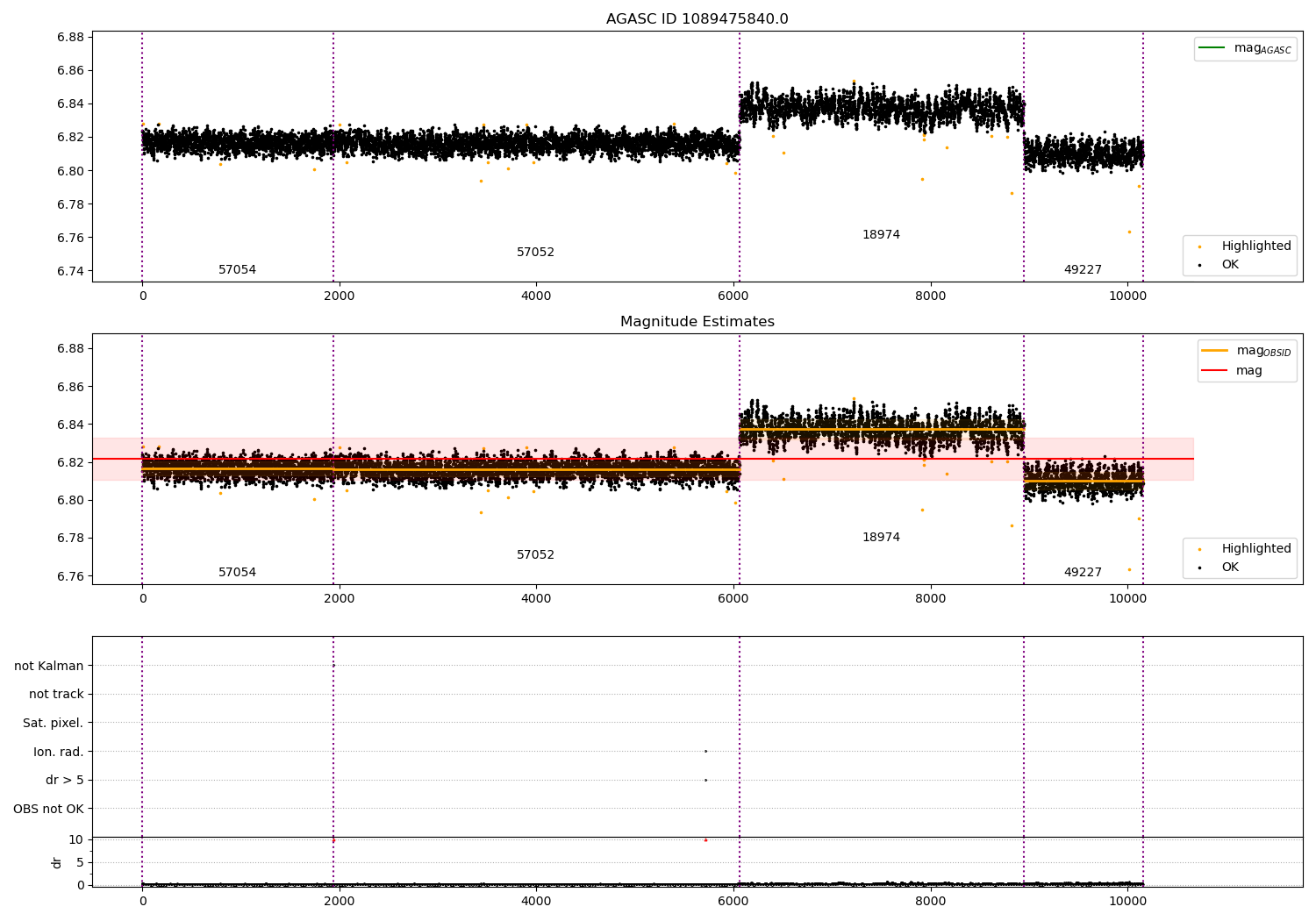Image resolution: width=1316 pixels, height=921 pixels.
Task: Click obsid label 18974 in the Magnitude Estimates plot
Action: (881, 538)
